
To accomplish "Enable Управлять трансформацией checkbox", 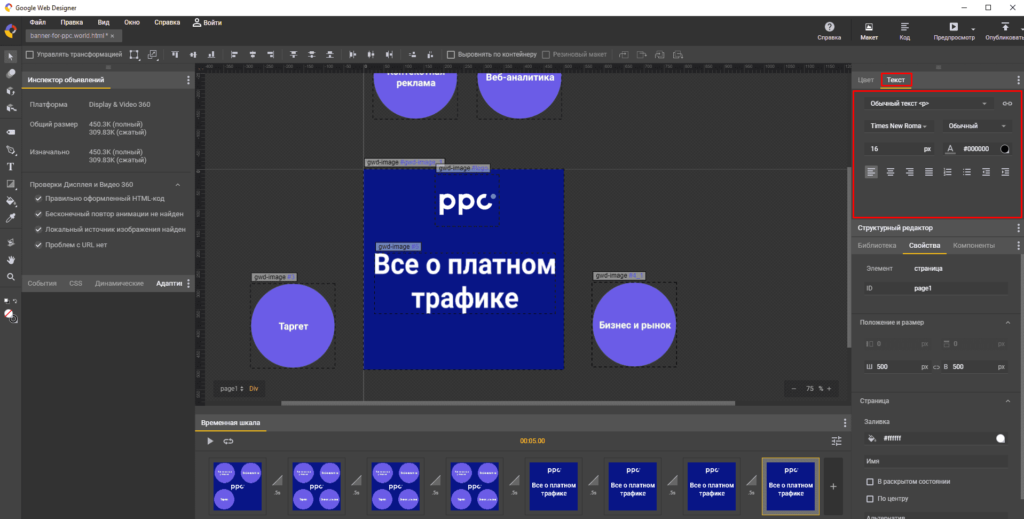I will (29, 54).
